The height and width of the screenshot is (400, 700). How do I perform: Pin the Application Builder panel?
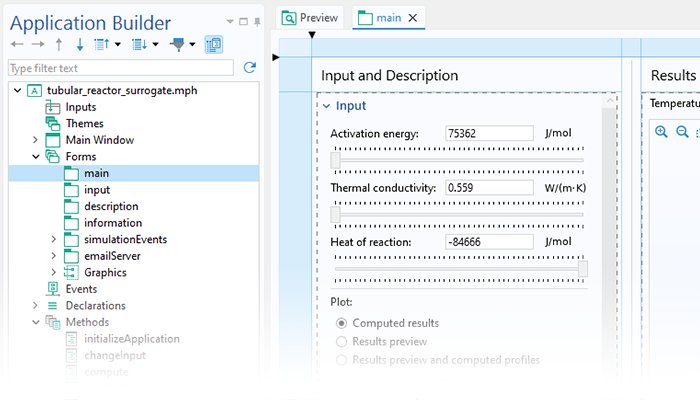click(257, 21)
